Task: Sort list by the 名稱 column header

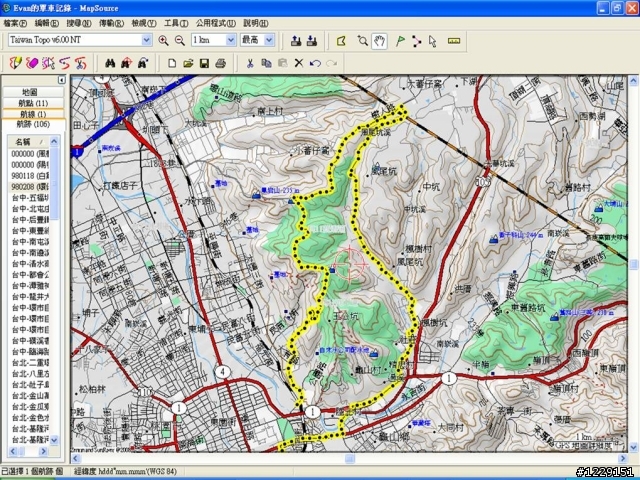Action: pyautogui.click(x=29, y=142)
